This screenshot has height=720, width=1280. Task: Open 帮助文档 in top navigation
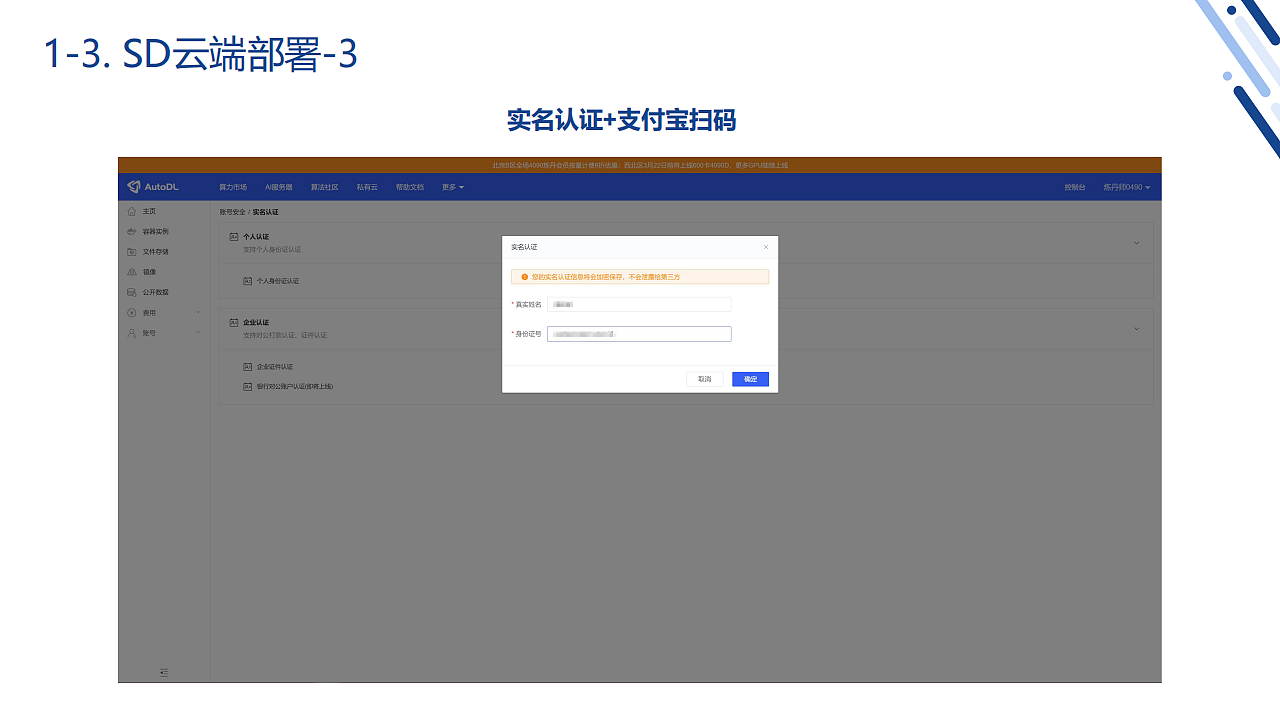click(410, 187)
